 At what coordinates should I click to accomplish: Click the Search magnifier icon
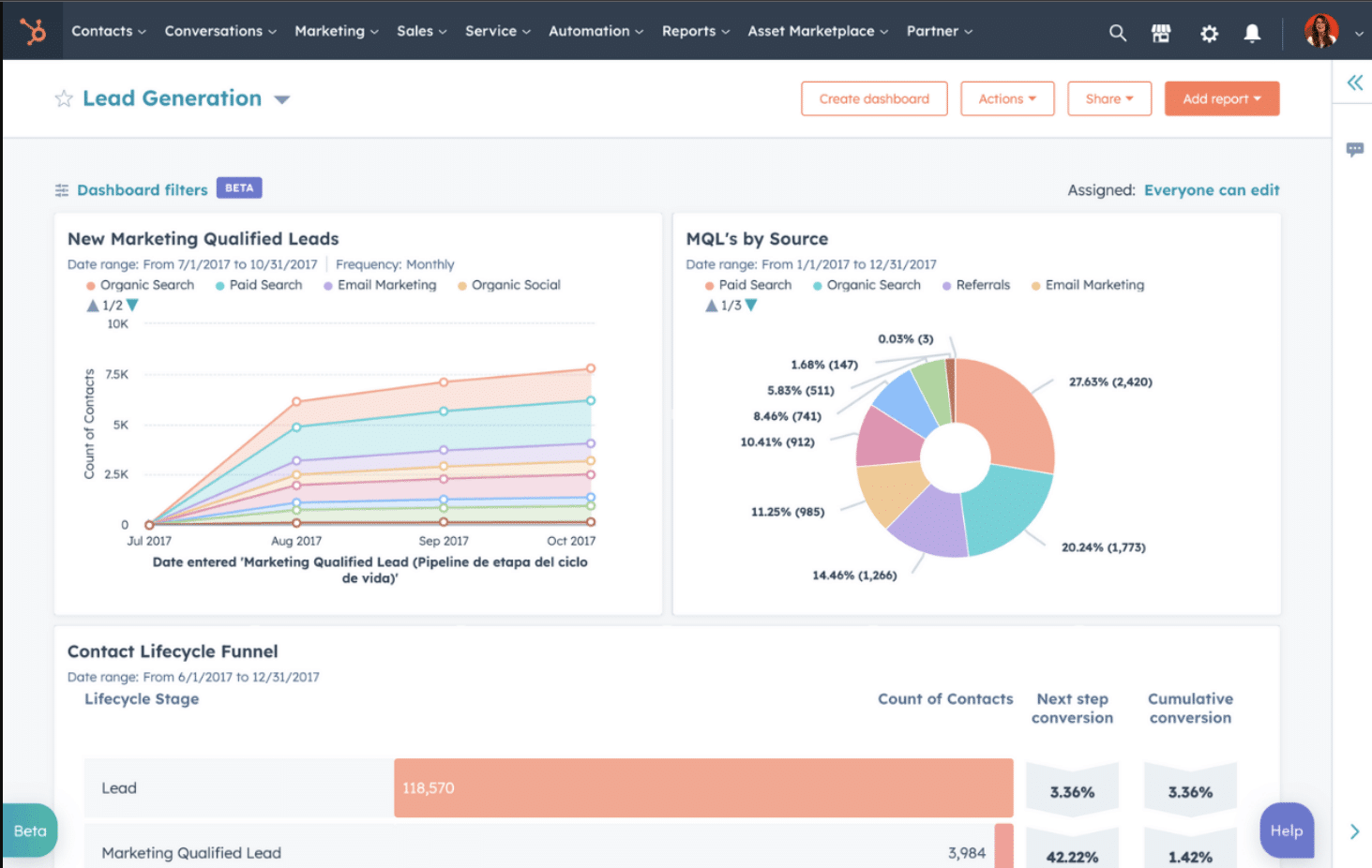pos(1117,32)
